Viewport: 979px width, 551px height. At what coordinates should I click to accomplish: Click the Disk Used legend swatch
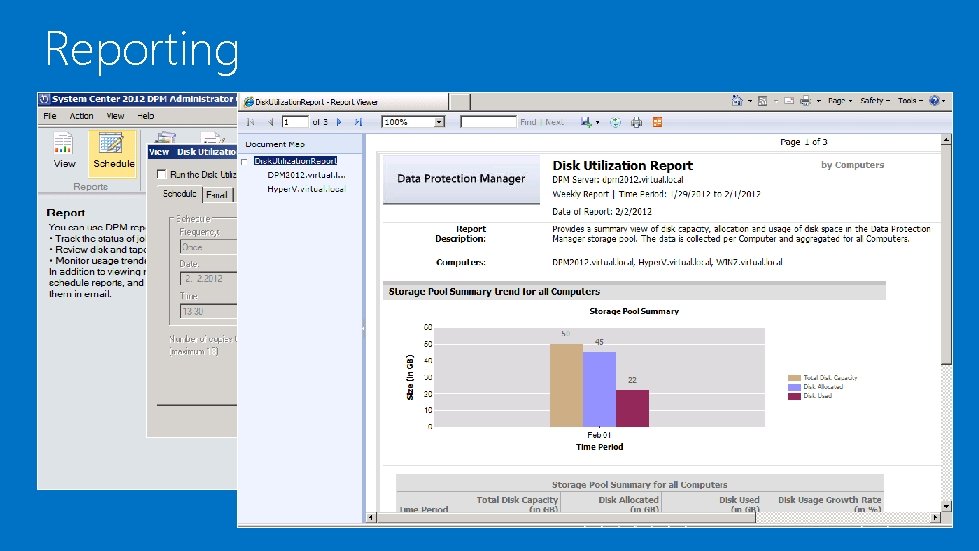[794, 396]
